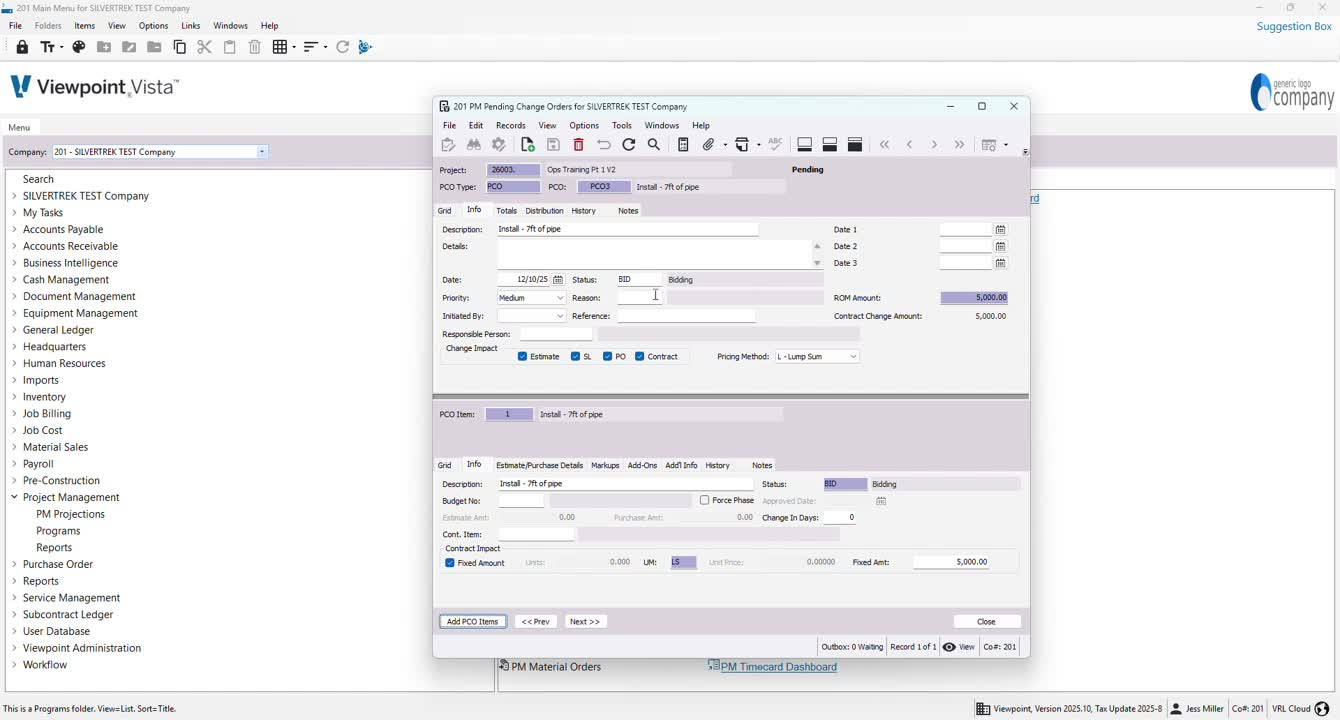Check the Force Phase checkbox
This screenshot has height=720, width=1340.
coord(705,500)
